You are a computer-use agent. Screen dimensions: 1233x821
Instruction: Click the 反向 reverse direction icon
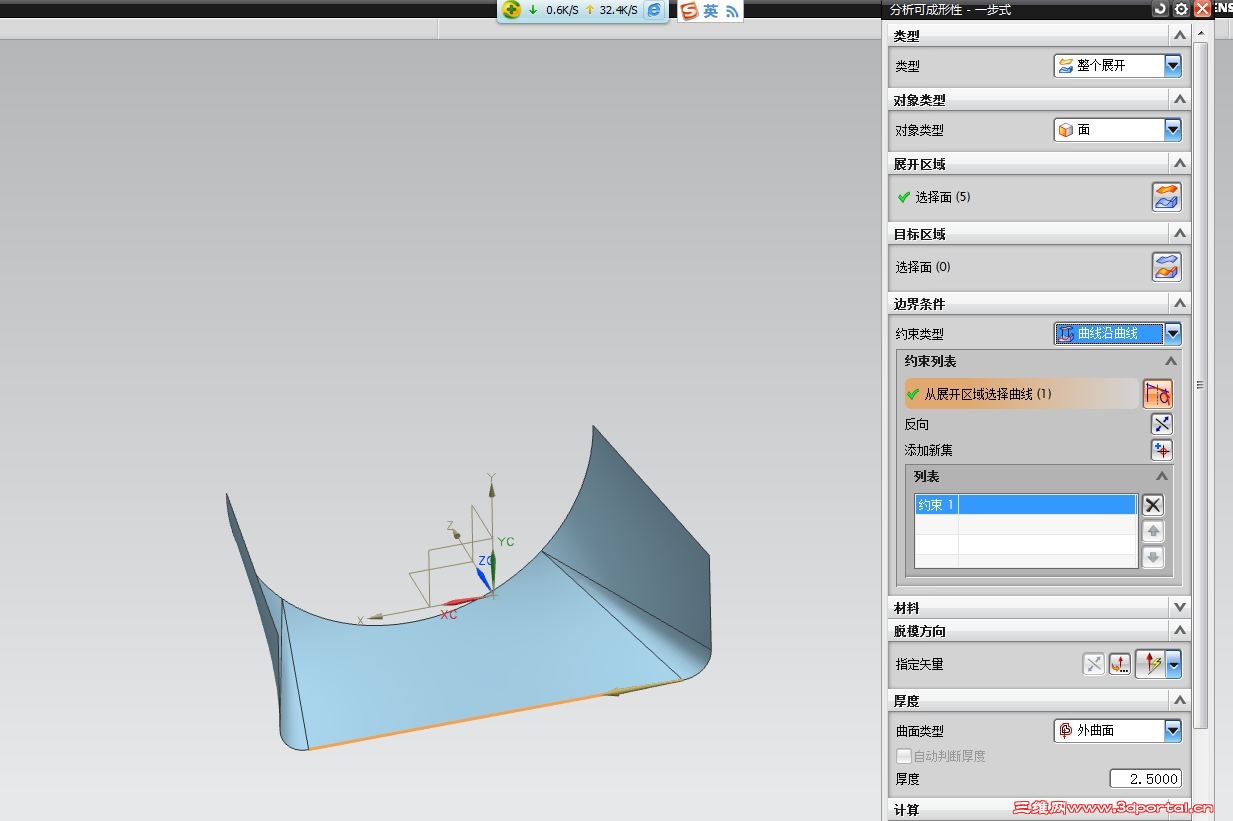(1162, 424)
